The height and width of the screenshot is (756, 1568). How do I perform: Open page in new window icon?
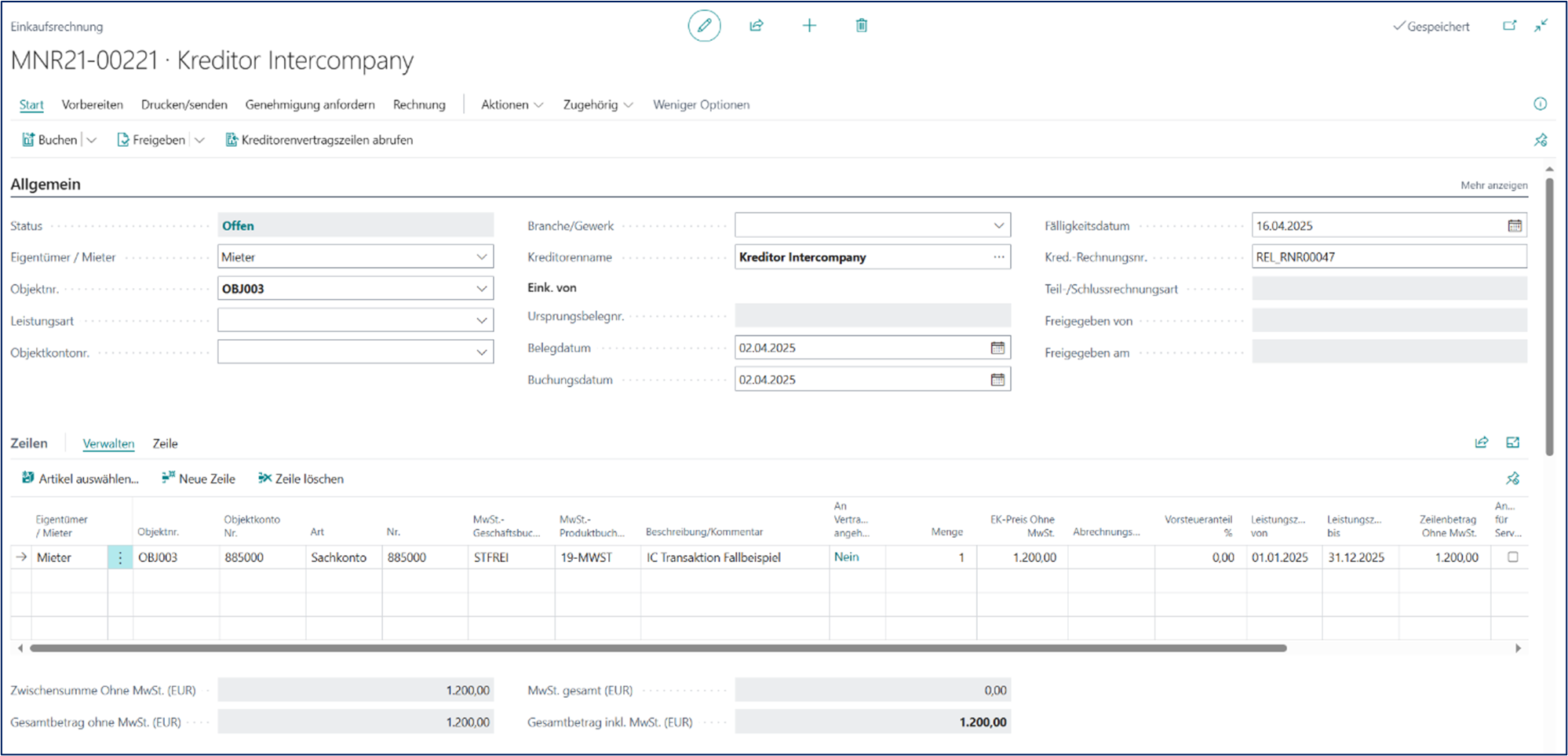coord(1509,26)
